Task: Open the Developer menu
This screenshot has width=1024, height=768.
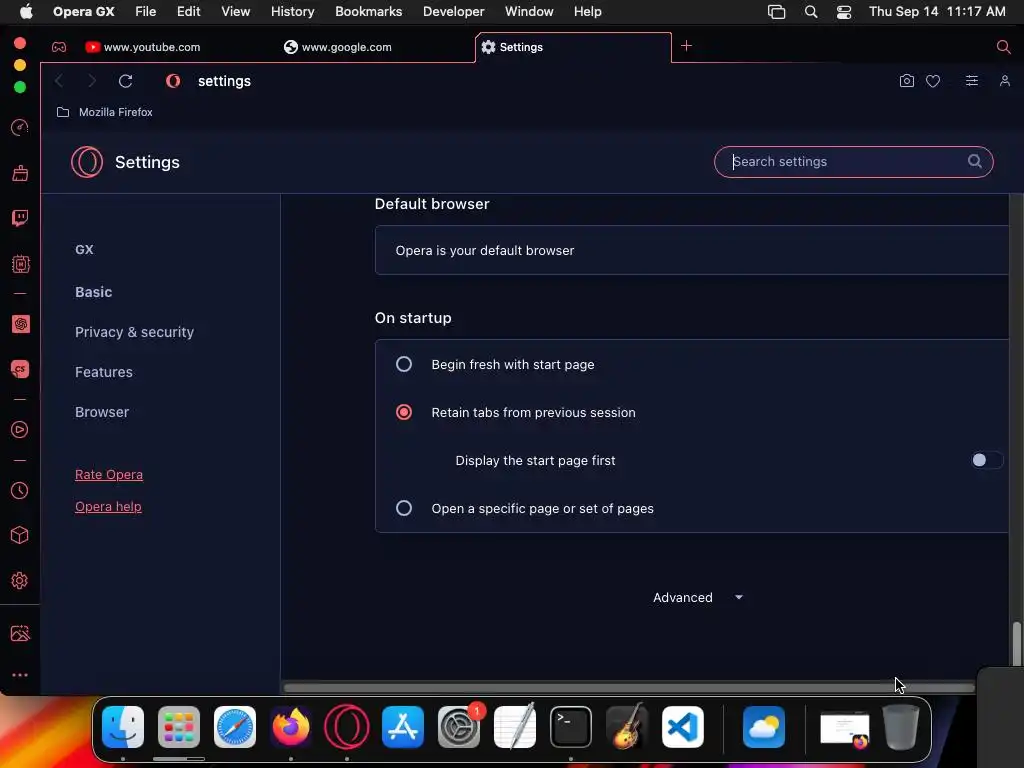Action: coord(453,12)
